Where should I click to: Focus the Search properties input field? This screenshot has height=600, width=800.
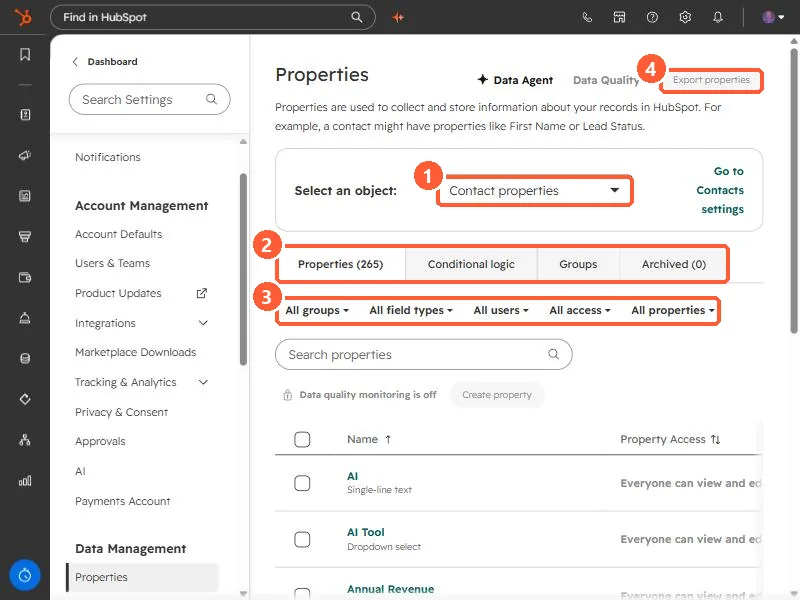pyautogui.click(x=423, y=354)
